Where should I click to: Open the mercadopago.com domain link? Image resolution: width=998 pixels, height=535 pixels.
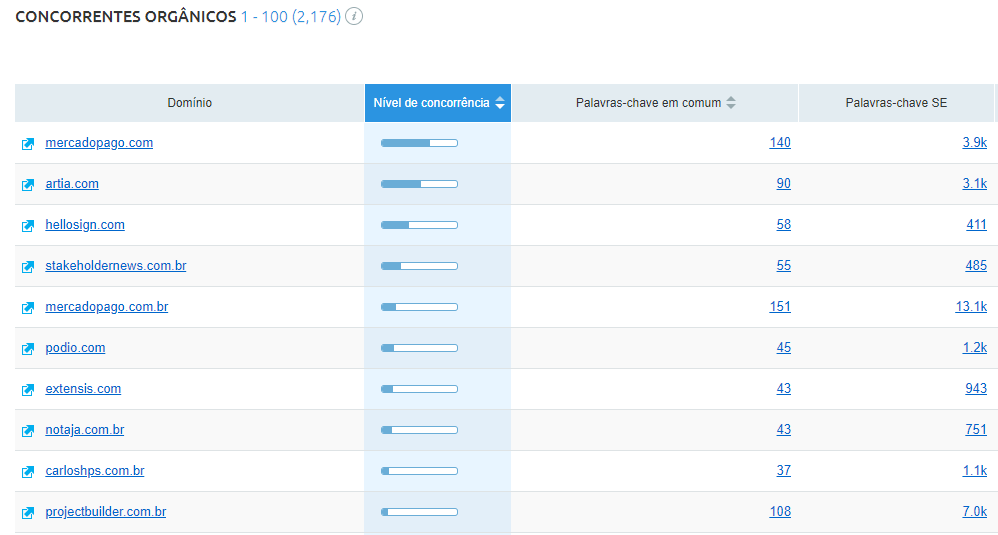tap(99, 142)
